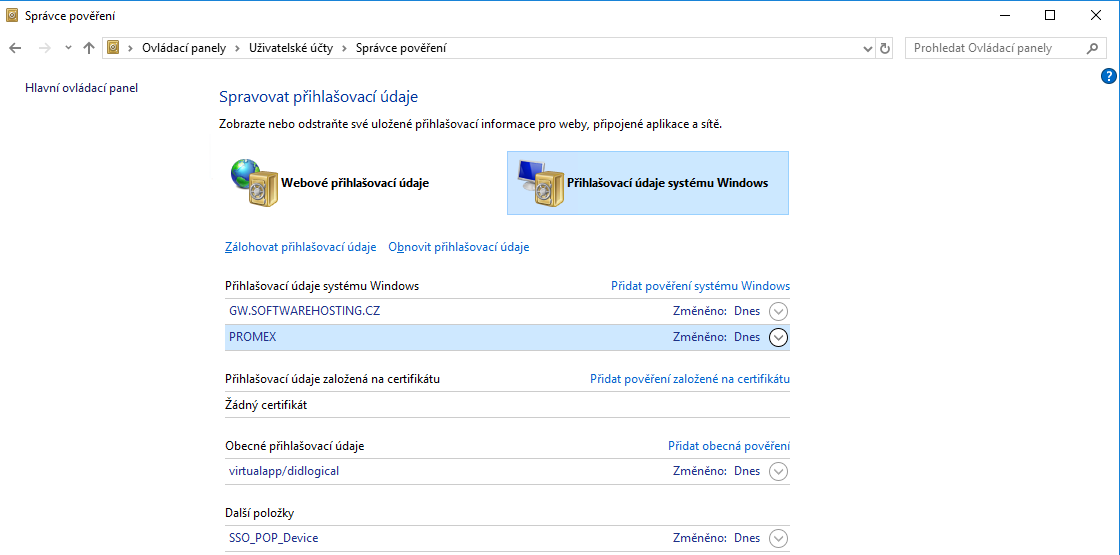Open recent locations dropdown arrow
Viewport: 1120px width, 555px height.
(x=68, y=48)
